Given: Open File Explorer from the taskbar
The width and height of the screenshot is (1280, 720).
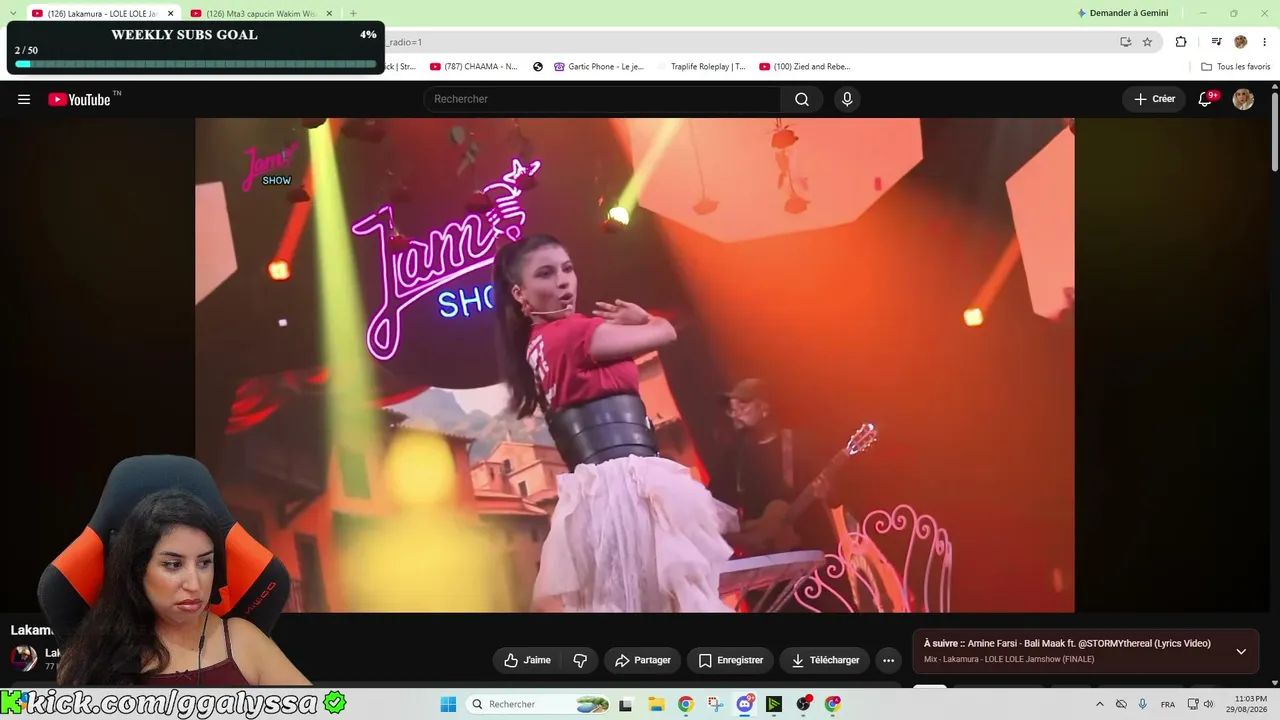Looking at the screenshot, I should 656,704.
